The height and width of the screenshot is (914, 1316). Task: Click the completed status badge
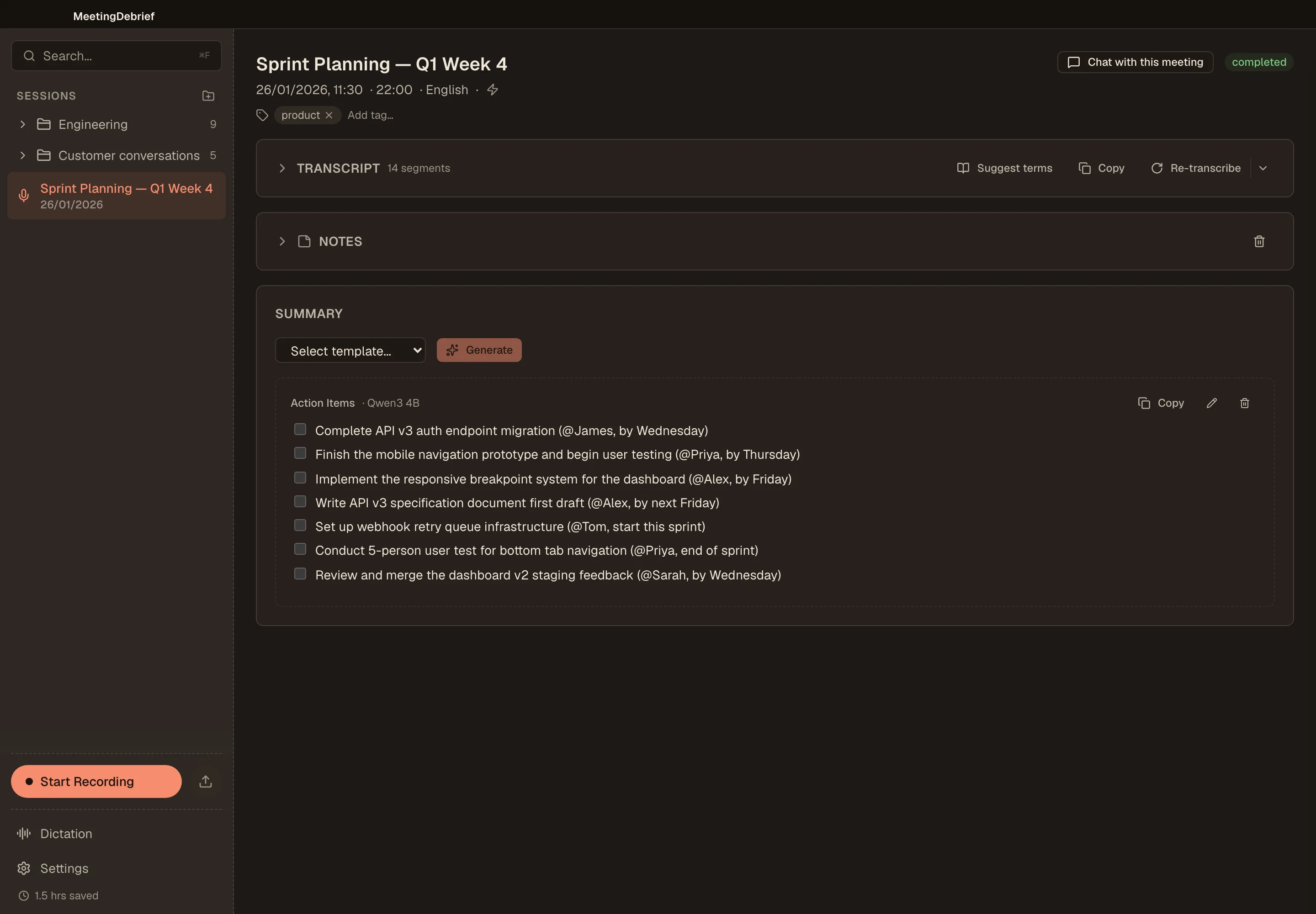tap(1259, 62)
